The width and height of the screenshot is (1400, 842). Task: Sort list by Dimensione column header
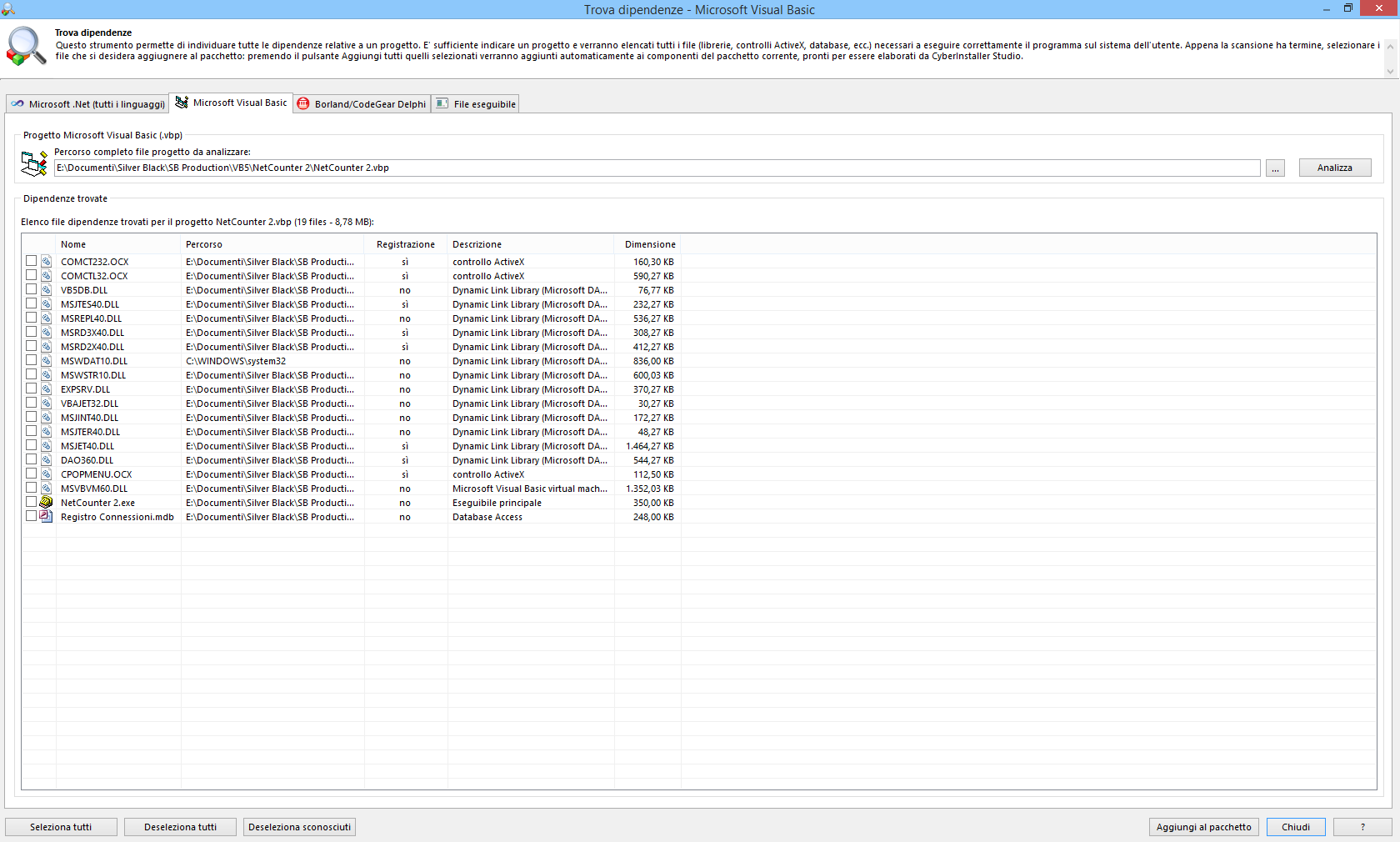click(647, 244)
